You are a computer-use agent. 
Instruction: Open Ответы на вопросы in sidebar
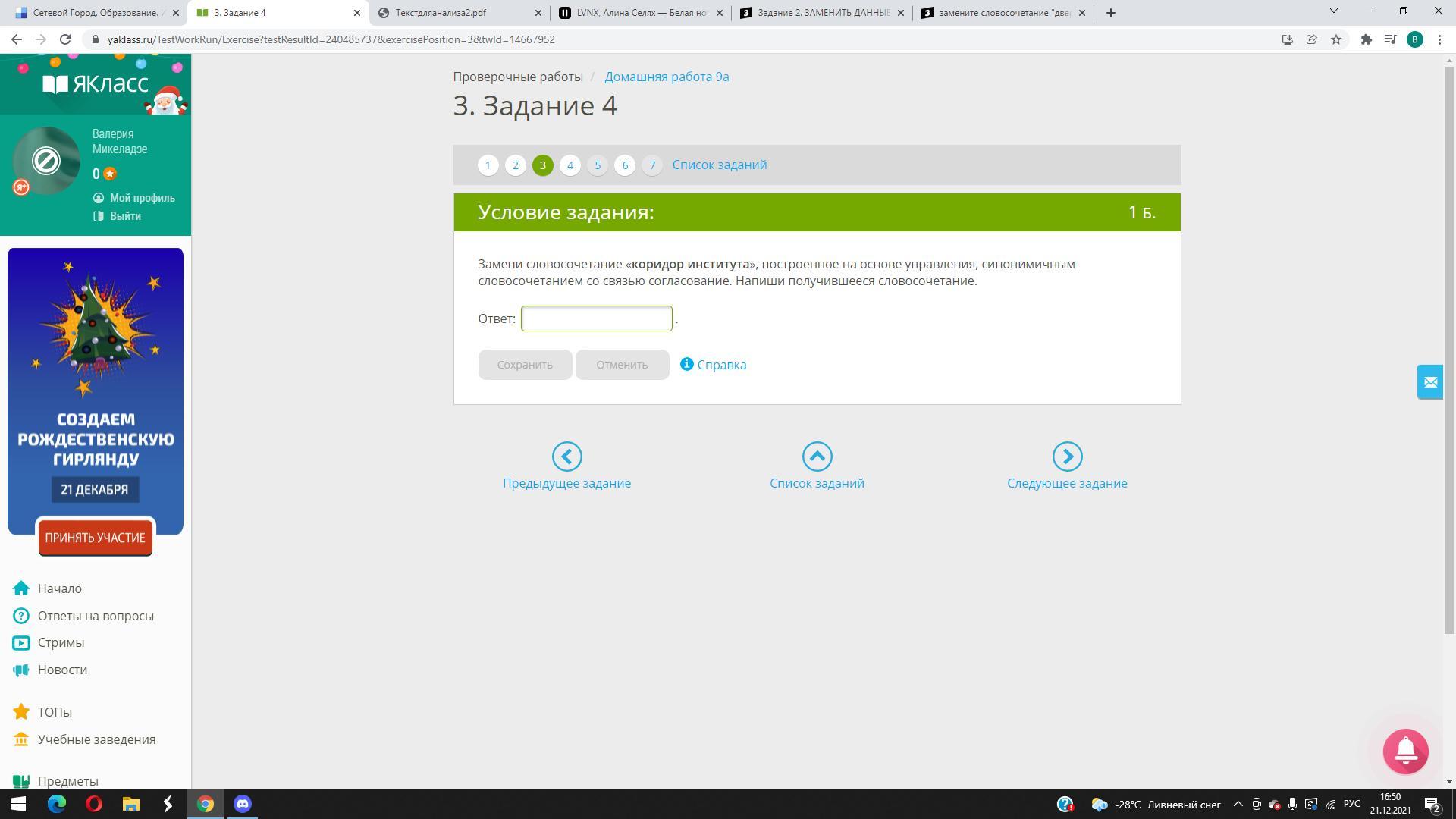96,616
